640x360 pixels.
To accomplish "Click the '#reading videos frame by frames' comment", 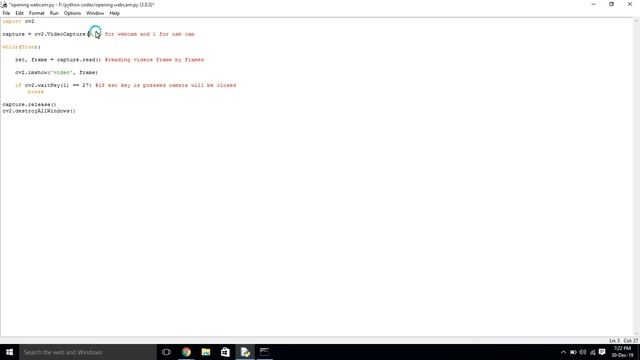I will click(x=154, y=60).
